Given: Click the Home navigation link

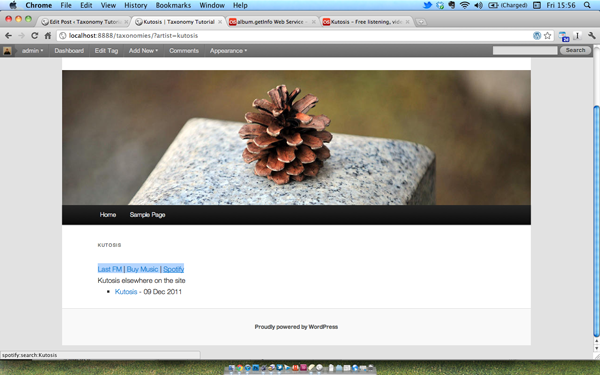Looking at the screenshot, I should pyautogui.click(x=108, y=215).
